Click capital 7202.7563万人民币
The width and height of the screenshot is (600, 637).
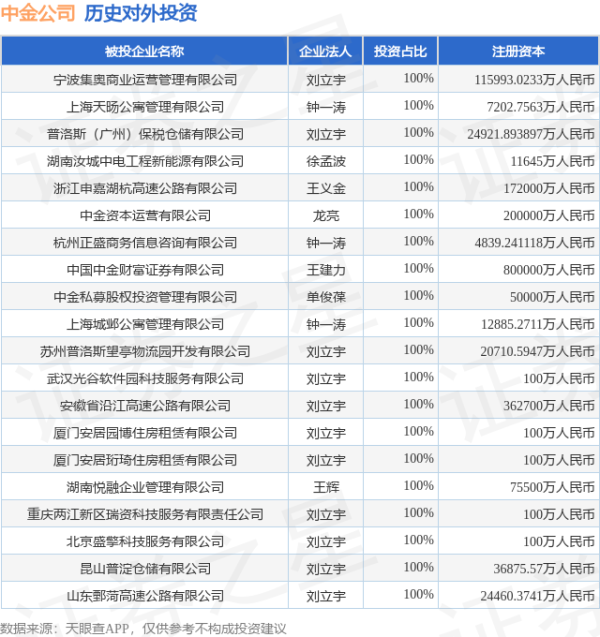(541, 107)
